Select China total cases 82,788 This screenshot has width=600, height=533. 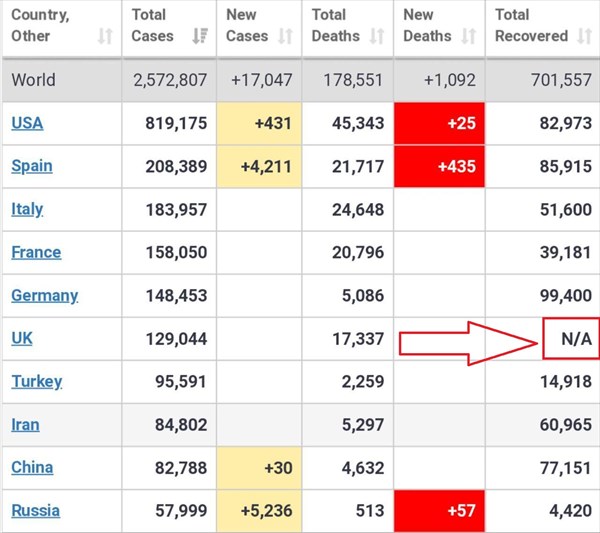click(x=181, y=468)
